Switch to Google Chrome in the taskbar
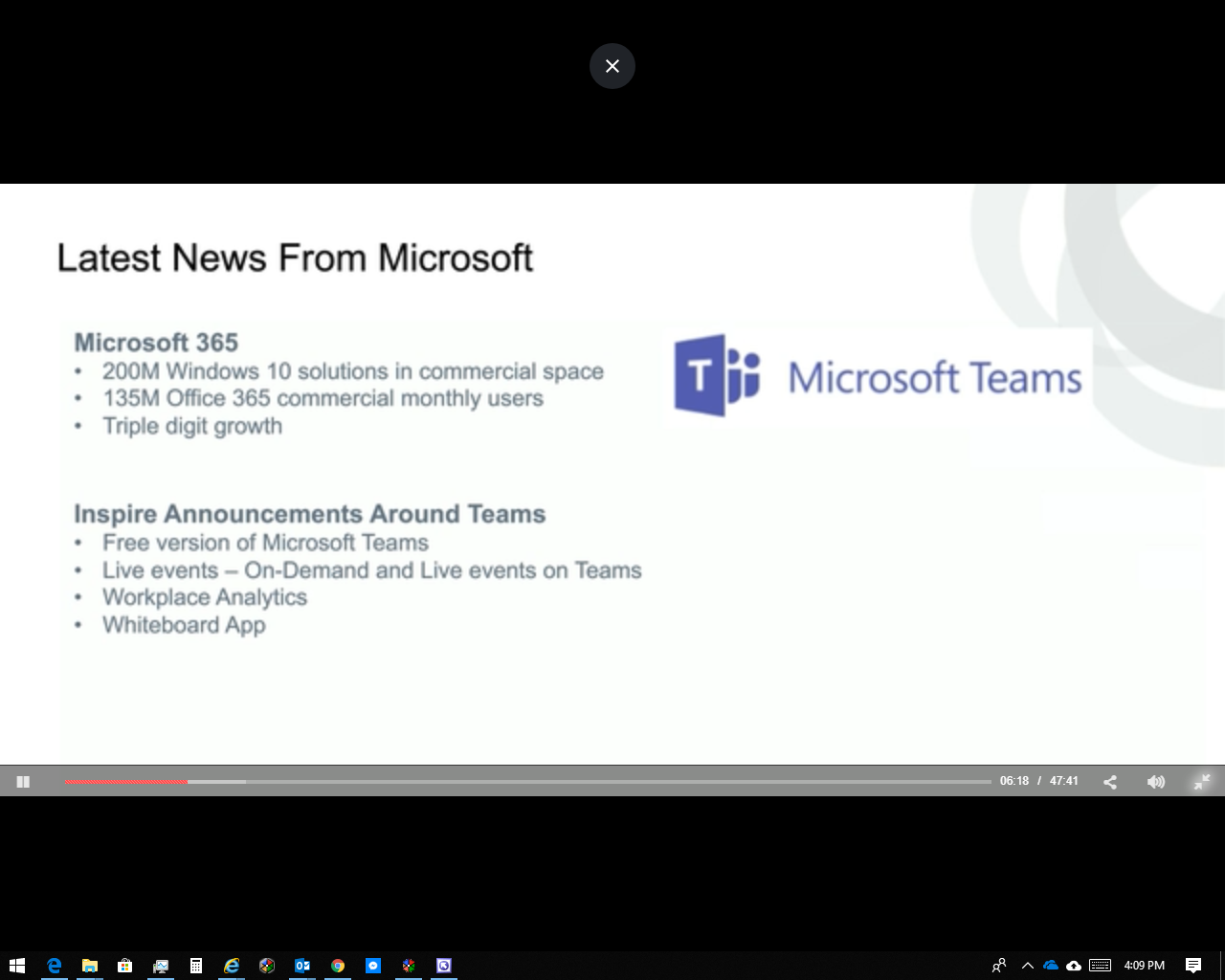 [x=338, y=966]
